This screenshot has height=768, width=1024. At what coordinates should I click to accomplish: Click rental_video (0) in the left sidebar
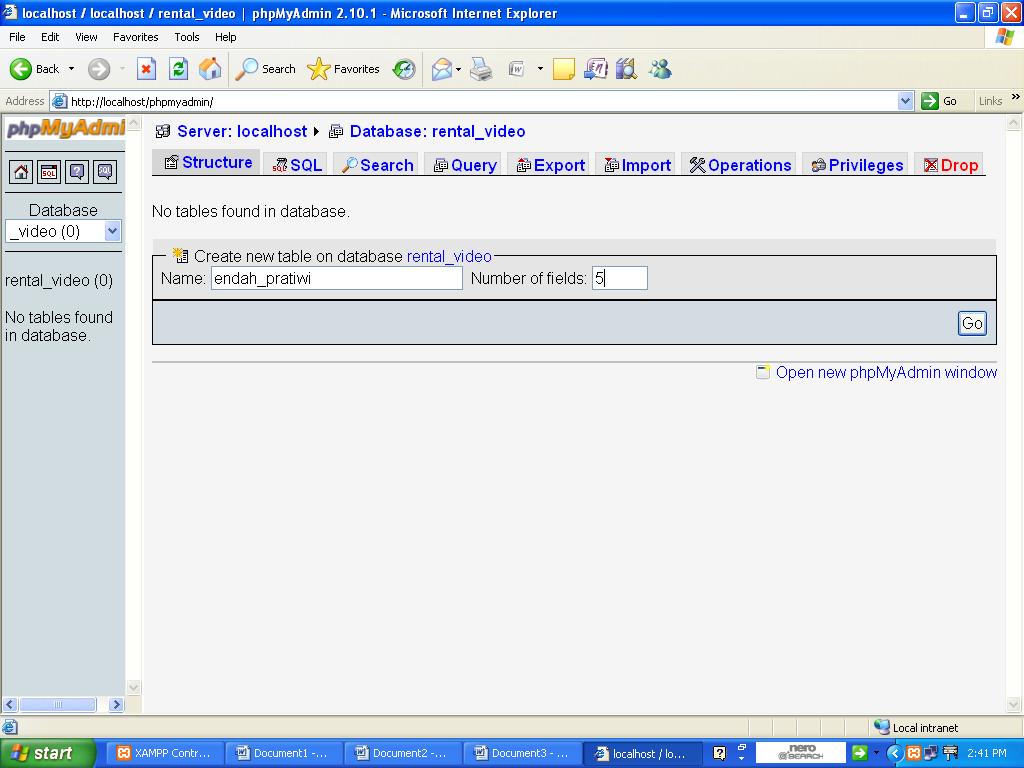point(59,281)
